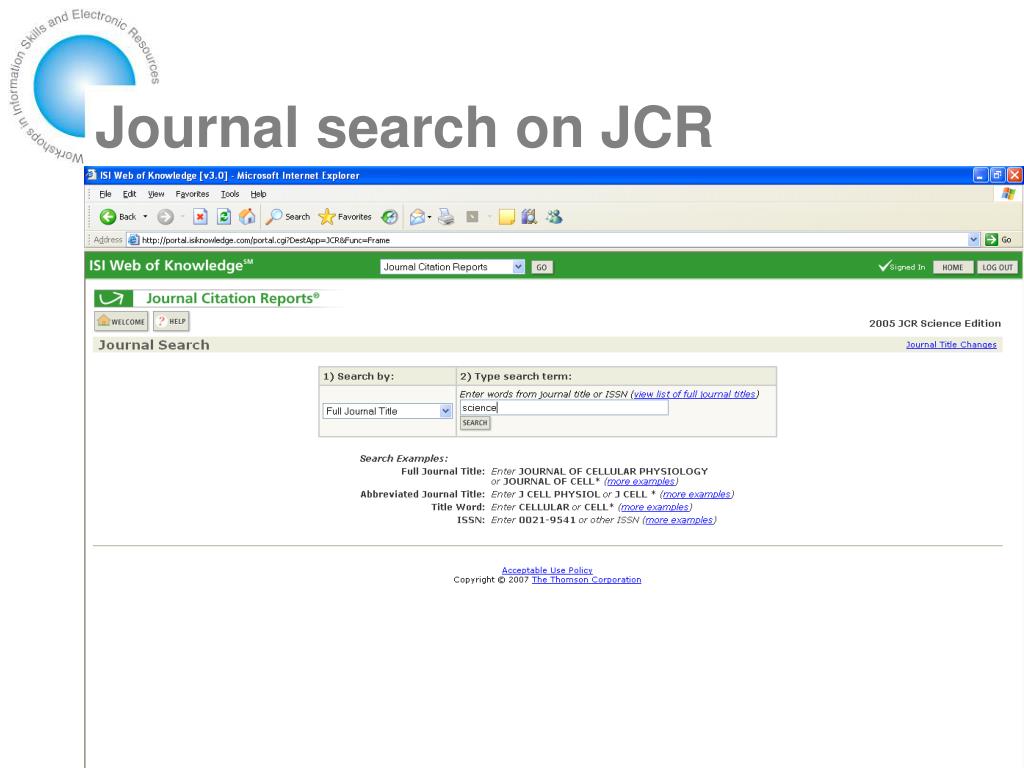Click the 2005 JCR Science Edition text
The height and width of the screenshot is (768, 1024).
935,323
